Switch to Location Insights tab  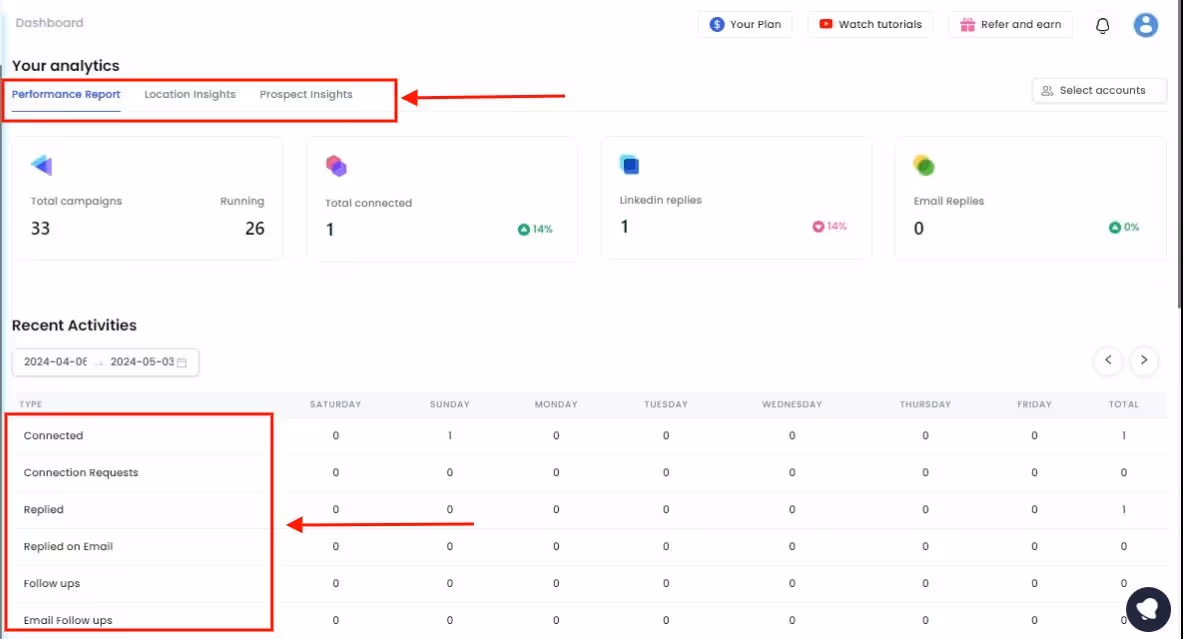pos(190,94)
